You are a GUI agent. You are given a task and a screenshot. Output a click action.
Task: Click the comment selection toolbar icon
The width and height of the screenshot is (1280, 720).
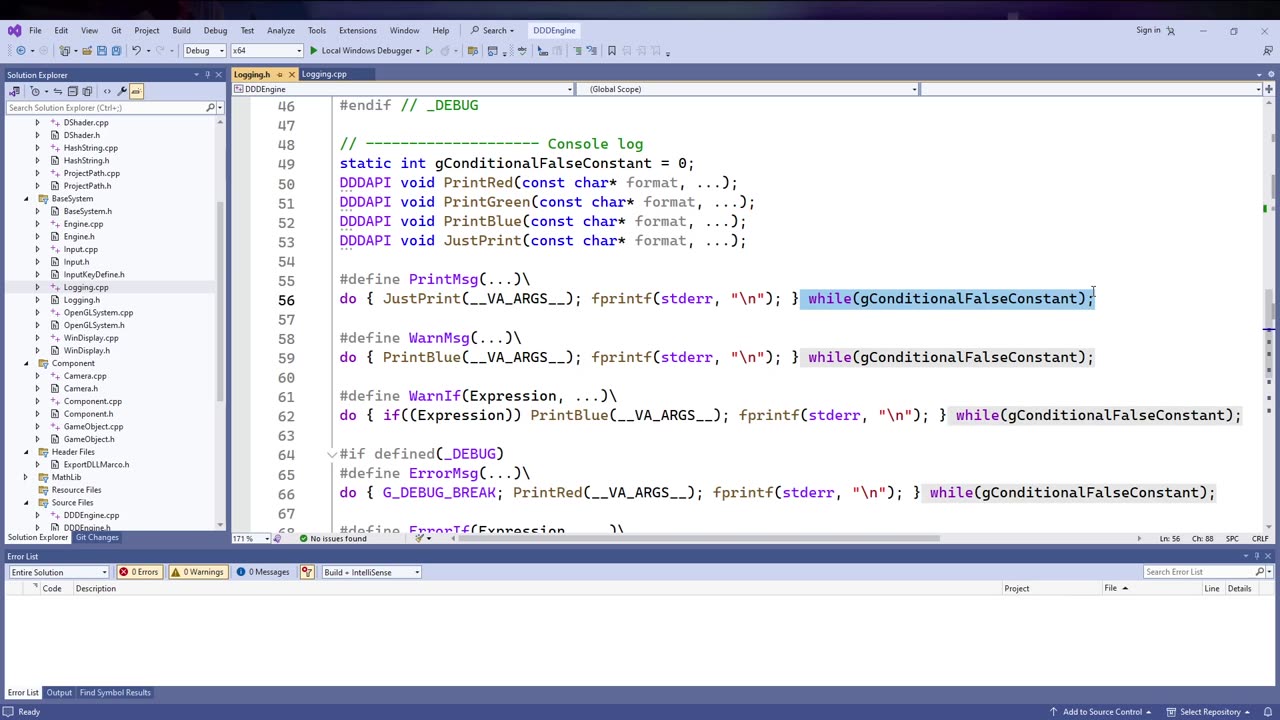pyautogui.click(x=578, y=50)
